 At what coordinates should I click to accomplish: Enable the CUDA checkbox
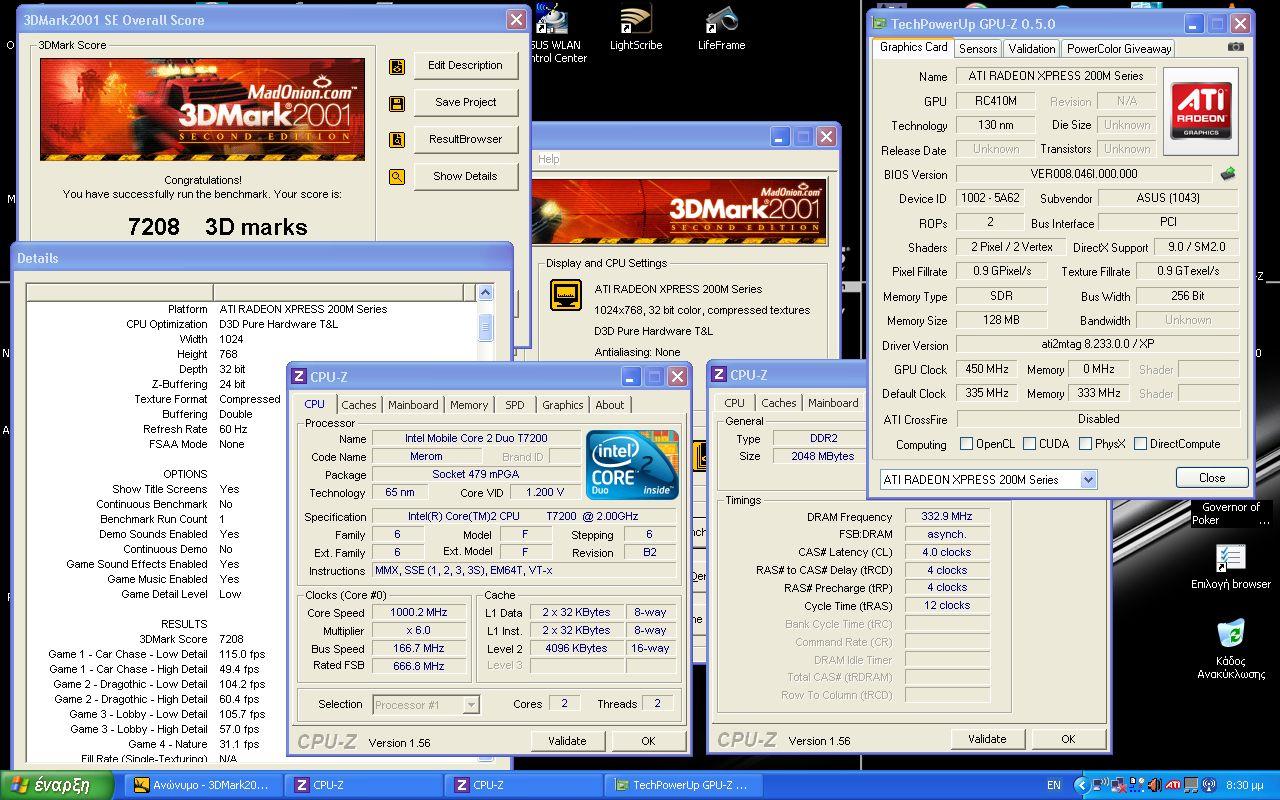(x=1029, y=444)
